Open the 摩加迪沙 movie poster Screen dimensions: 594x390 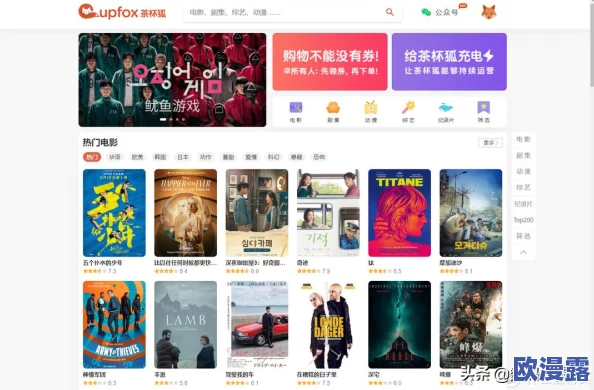471,213
